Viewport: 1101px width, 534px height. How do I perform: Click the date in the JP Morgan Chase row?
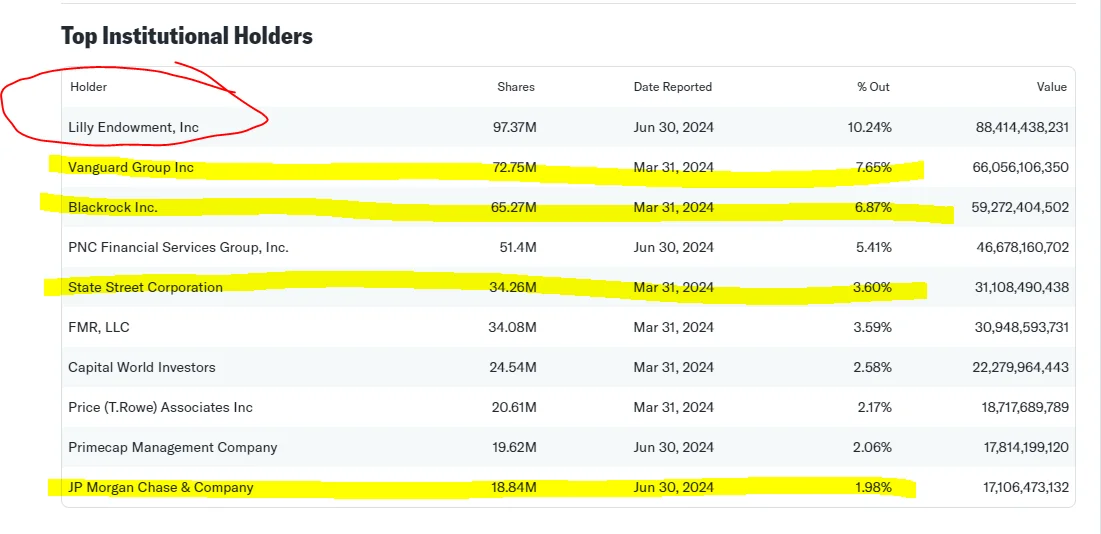674,488
